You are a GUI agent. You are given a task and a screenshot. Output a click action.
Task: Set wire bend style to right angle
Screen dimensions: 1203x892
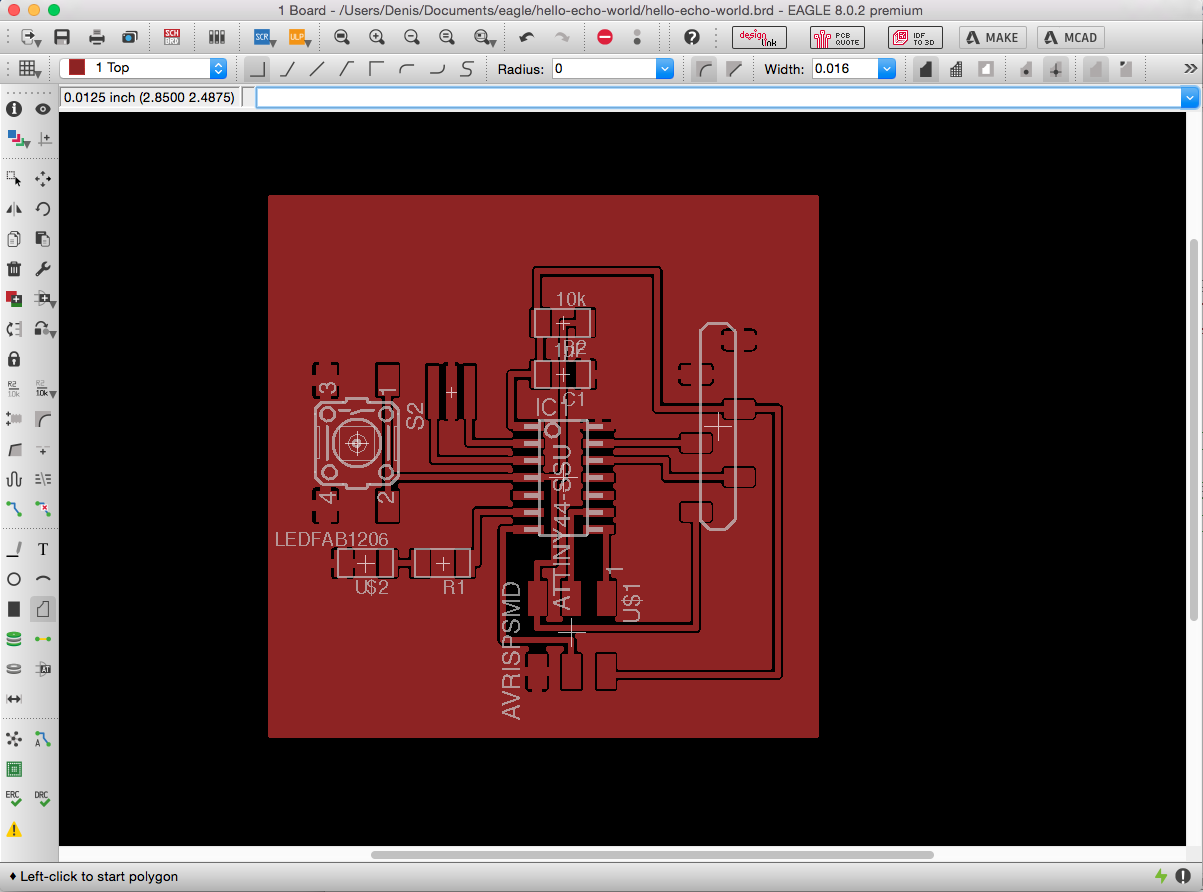257,69
